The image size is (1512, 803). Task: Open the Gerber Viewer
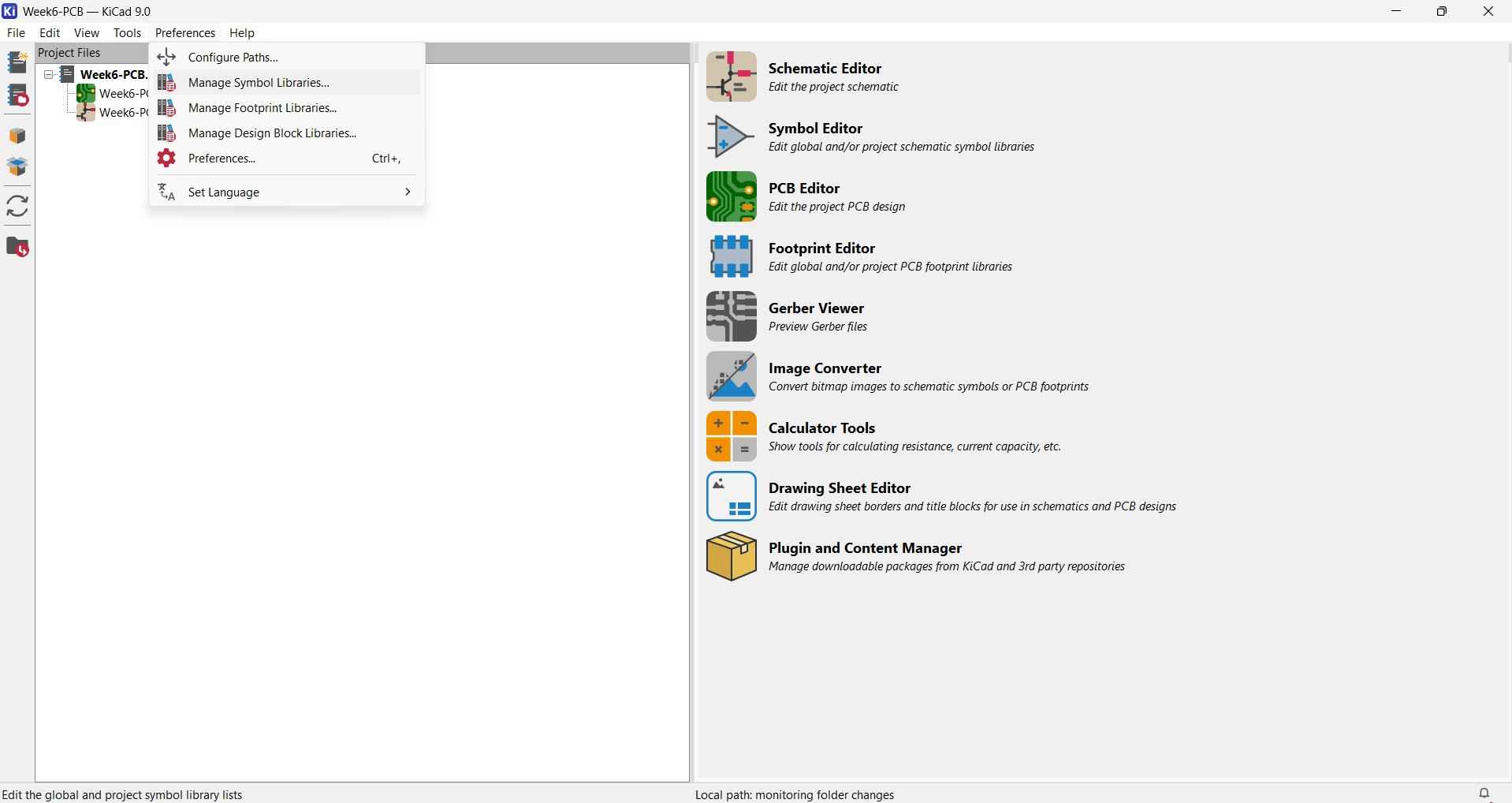pyautogui.click(x=816, y=316)
